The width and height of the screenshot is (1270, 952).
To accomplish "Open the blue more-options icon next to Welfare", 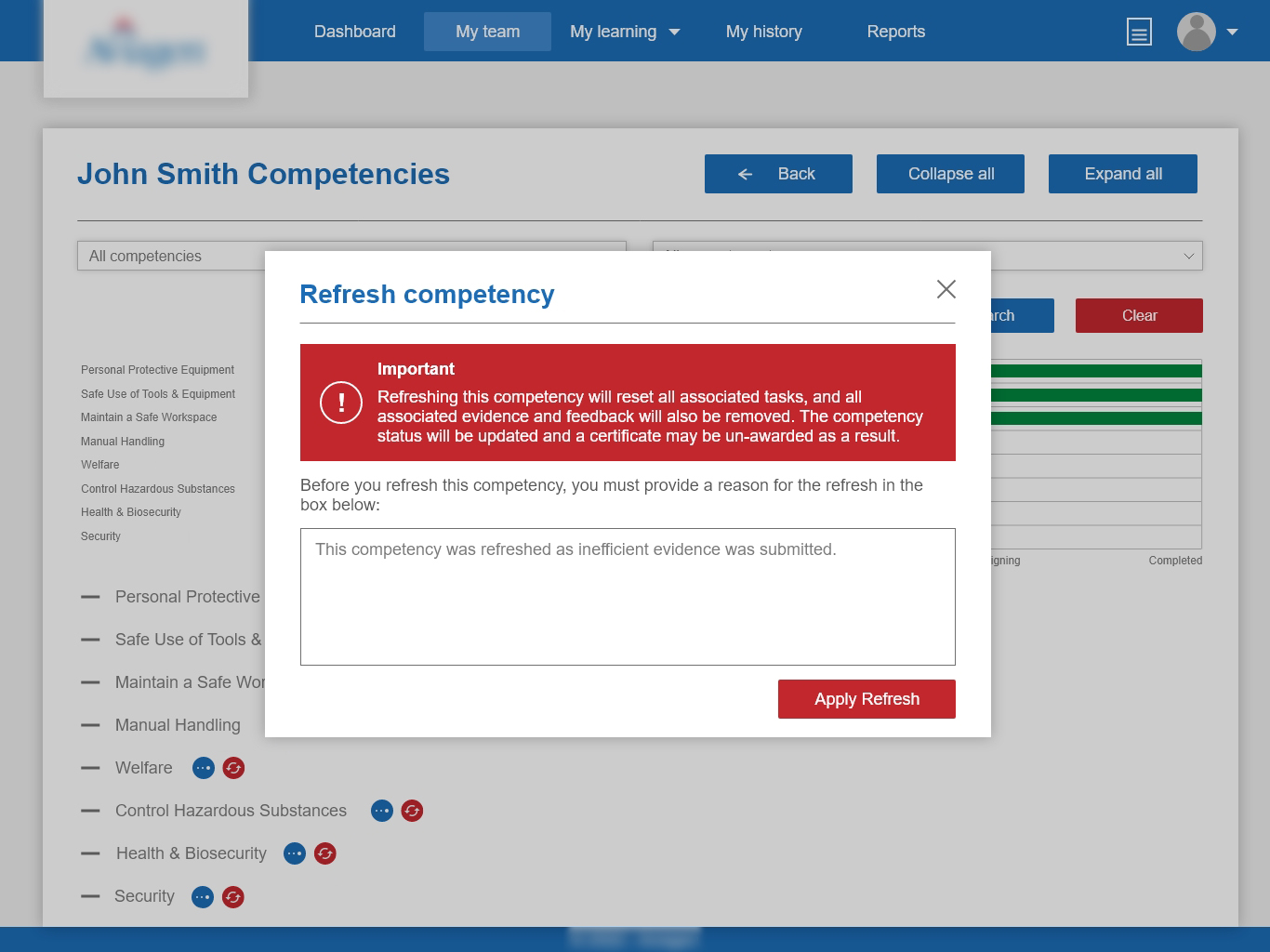I will coord(204,768).
